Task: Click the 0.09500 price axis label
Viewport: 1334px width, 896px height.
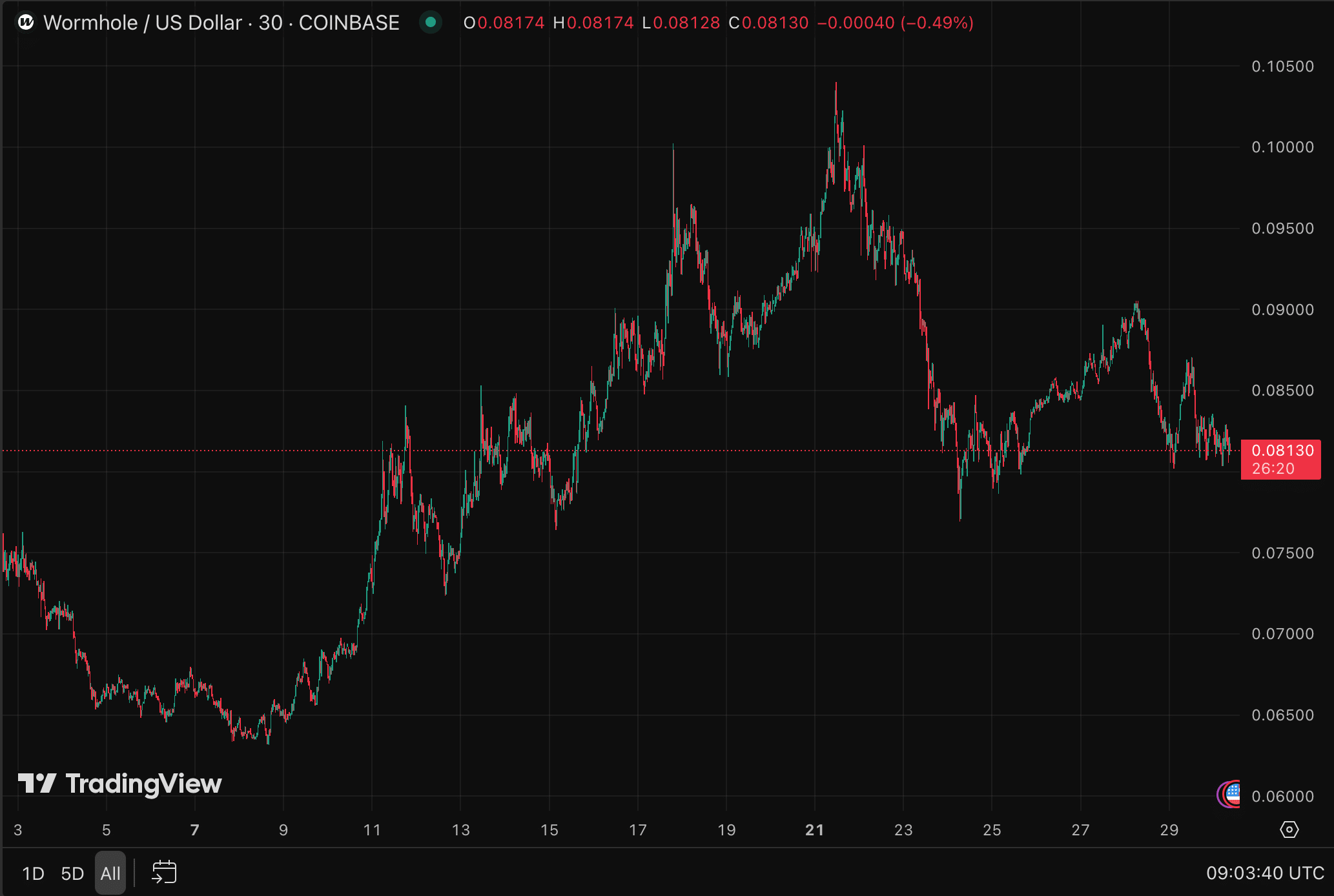Action: click(1282, 229)
